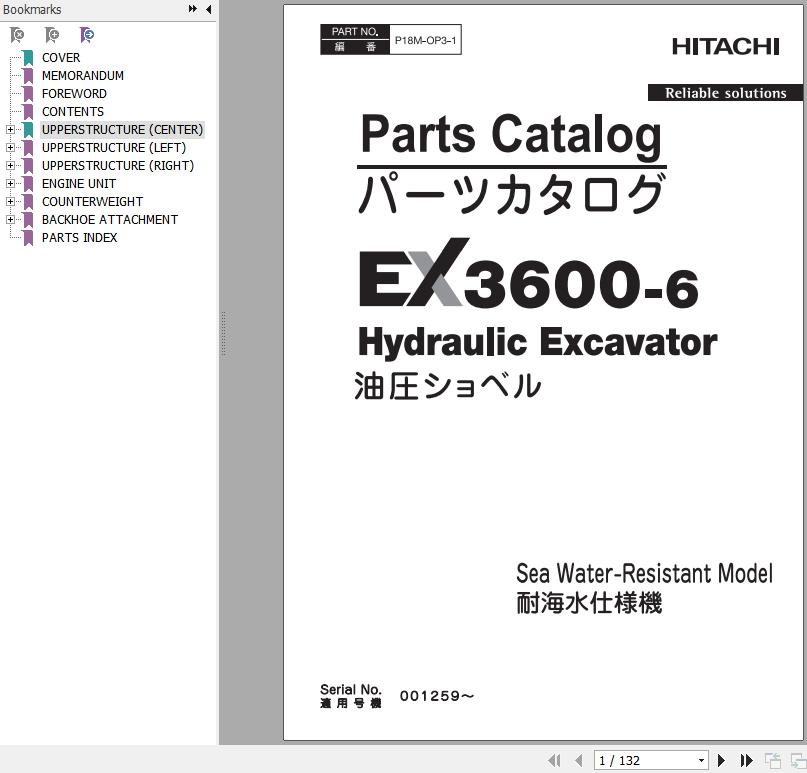Image resolution: width=807 pixels, height=773 pixels.
Task: Select COUNTERWEIGHT bookmark
Action: (x=93, y=202)
